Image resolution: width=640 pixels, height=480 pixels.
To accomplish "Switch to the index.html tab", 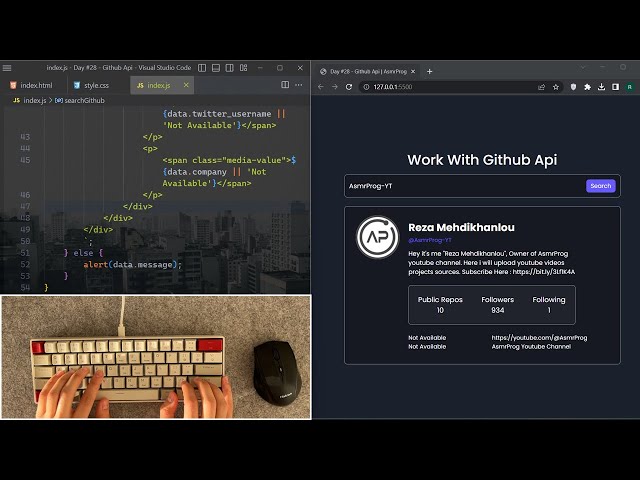I will (32, 85).
